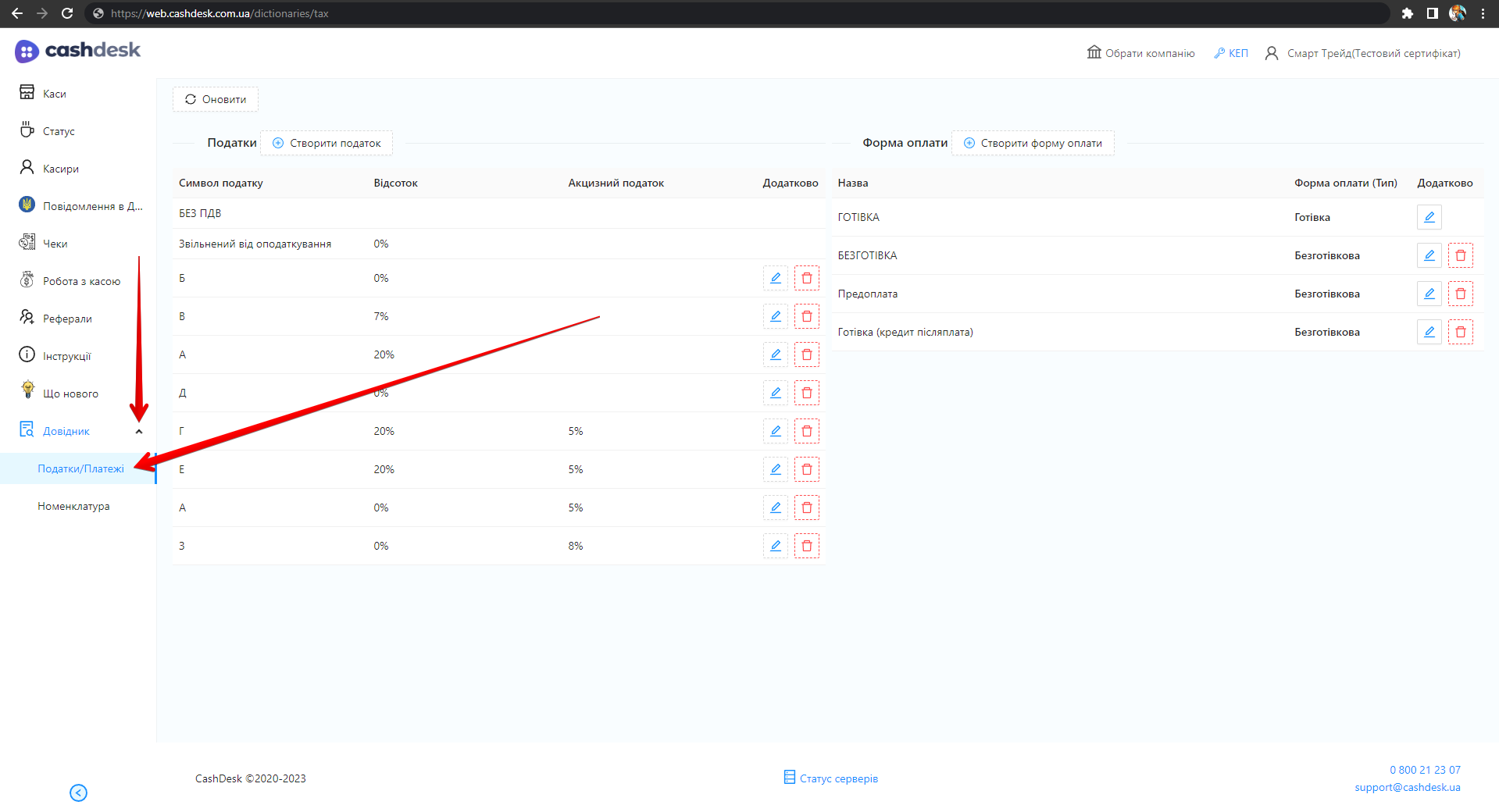Screen dimensions: 1499x812
Task: Edit the Готівка (кредит післяплата) payment form
Action: (x=1429, y=332)
